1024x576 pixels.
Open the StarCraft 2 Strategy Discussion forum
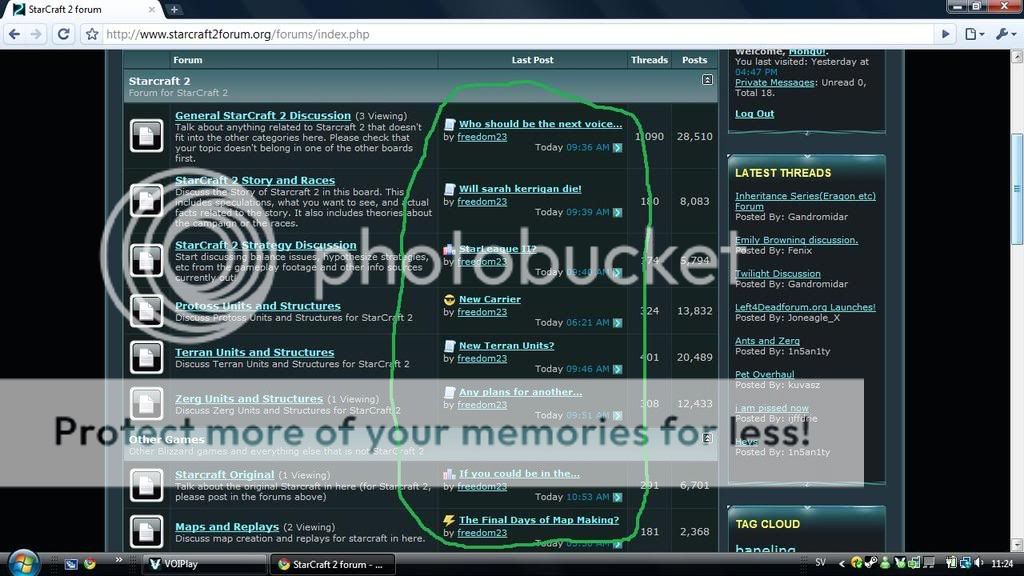point(266,245)
